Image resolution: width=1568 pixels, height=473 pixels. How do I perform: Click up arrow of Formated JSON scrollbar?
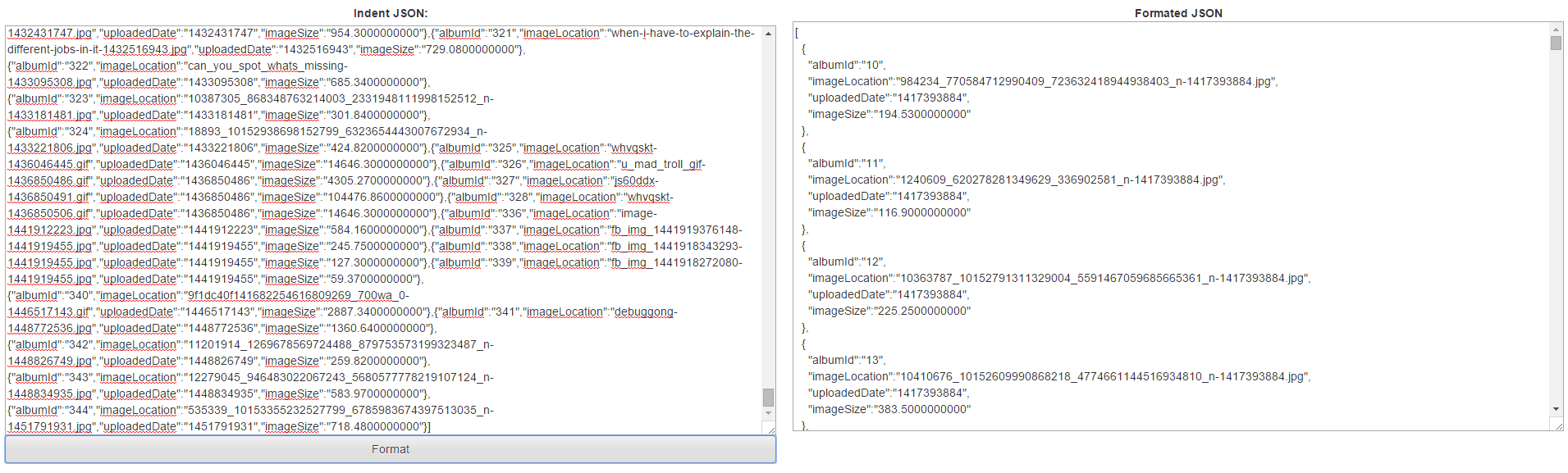1556,30
